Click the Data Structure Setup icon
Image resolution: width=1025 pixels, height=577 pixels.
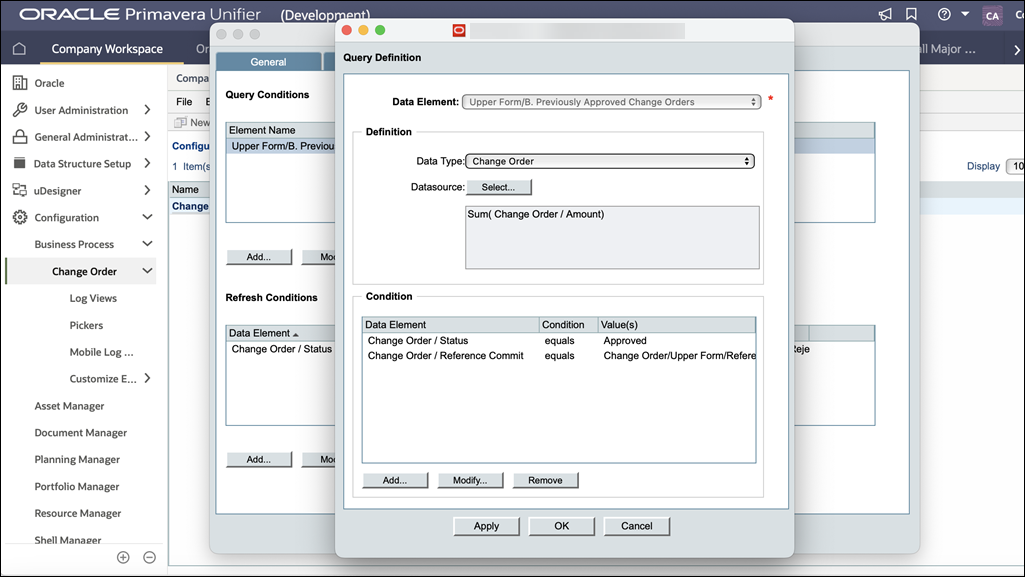[x=20, y=163]
